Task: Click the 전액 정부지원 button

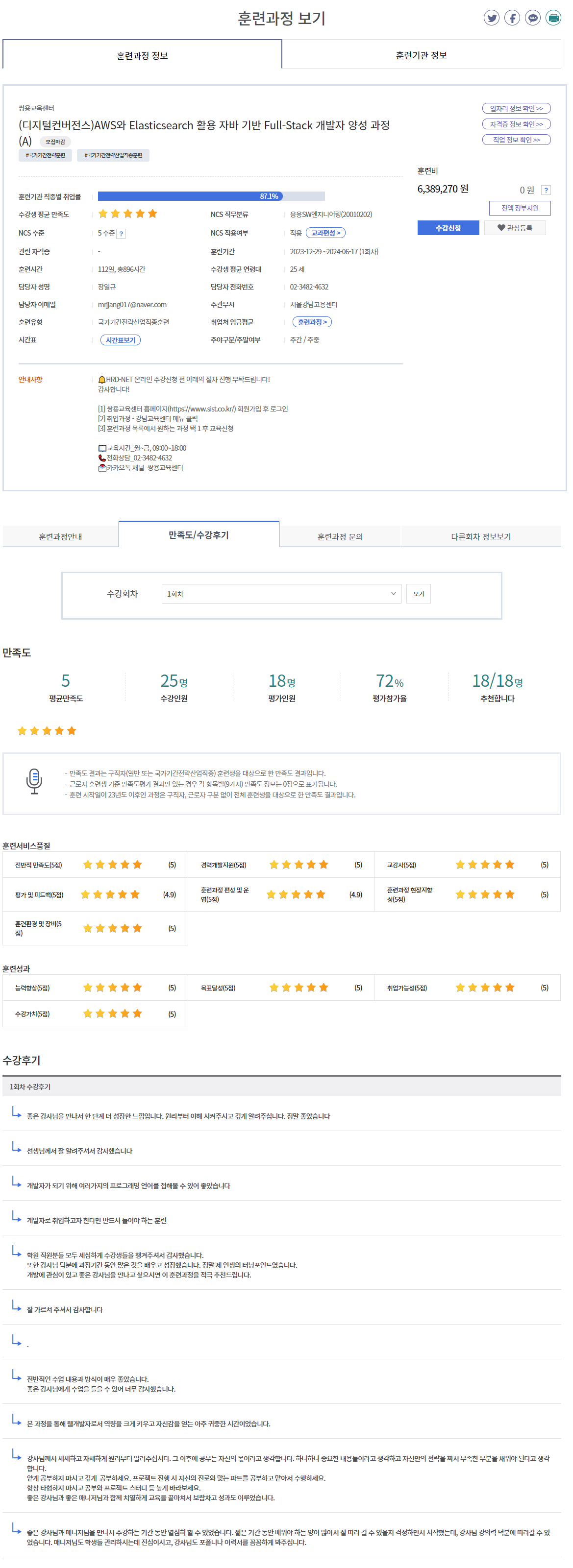Action: pos(520,208)
